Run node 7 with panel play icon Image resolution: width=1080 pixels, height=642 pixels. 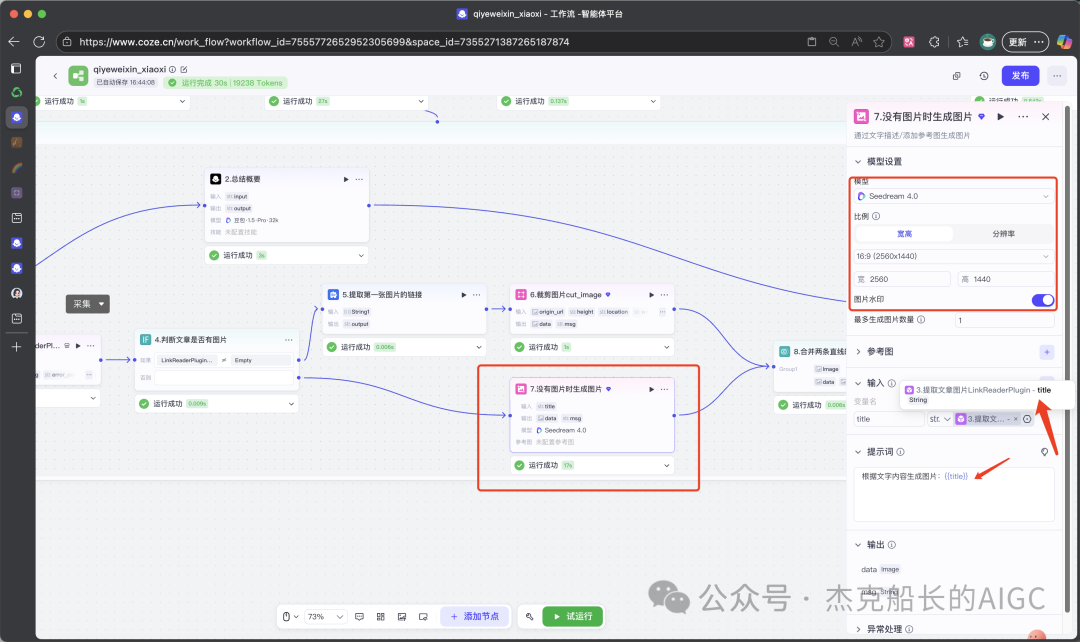1001,117
